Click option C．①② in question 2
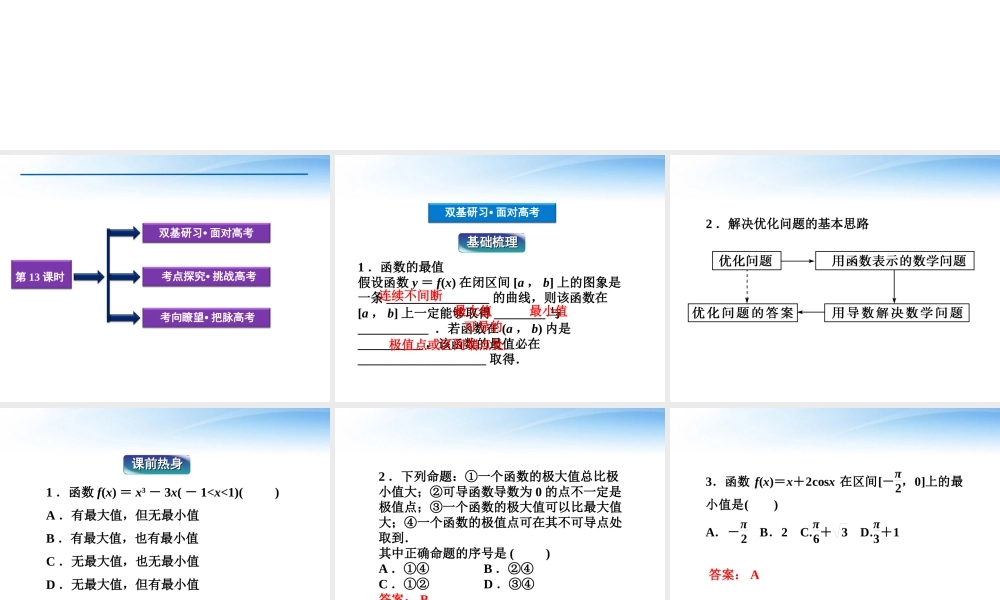Screen dimensions: 1000x600 point(404,583)
